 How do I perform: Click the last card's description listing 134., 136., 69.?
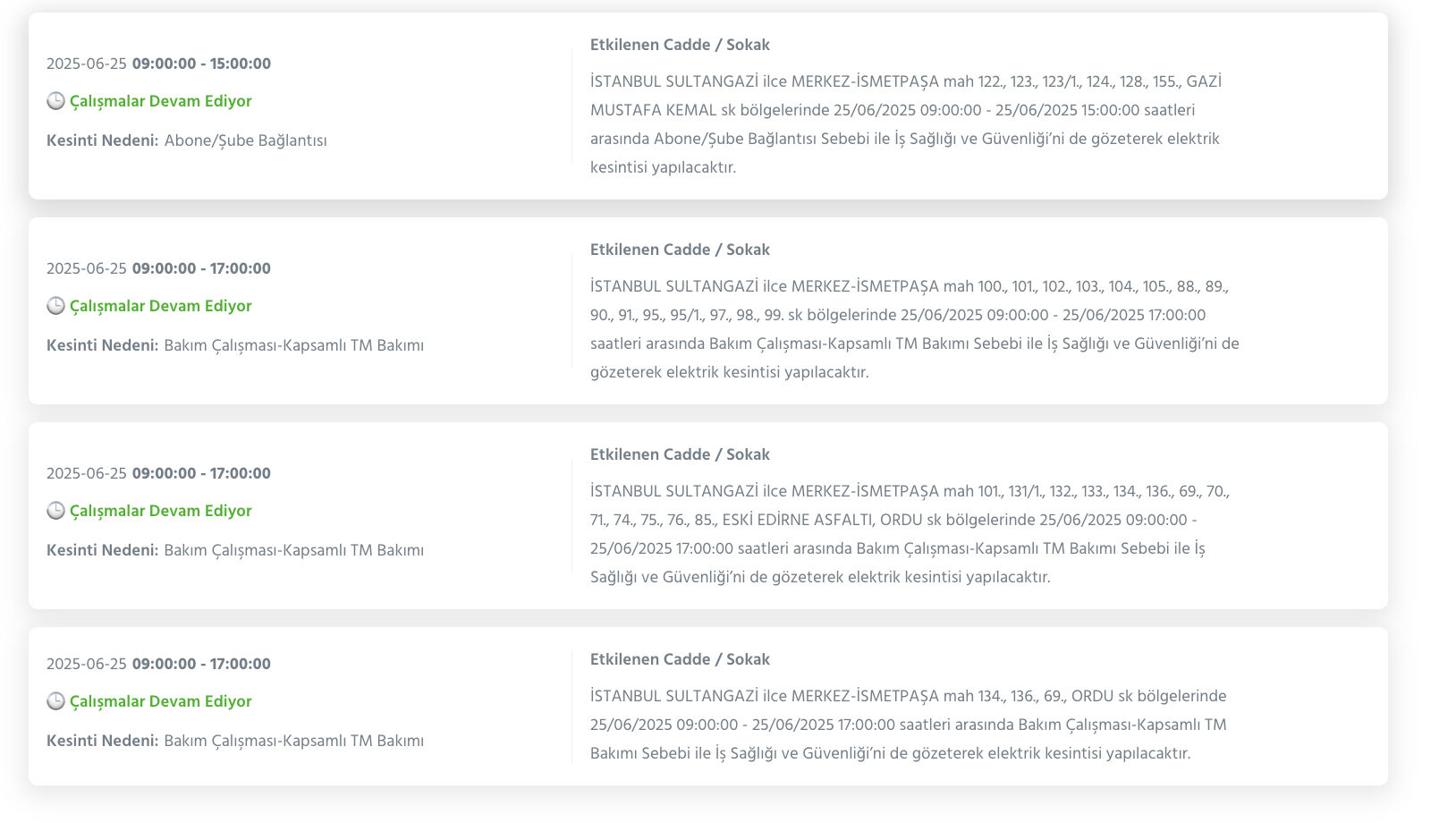pos(908,725)
